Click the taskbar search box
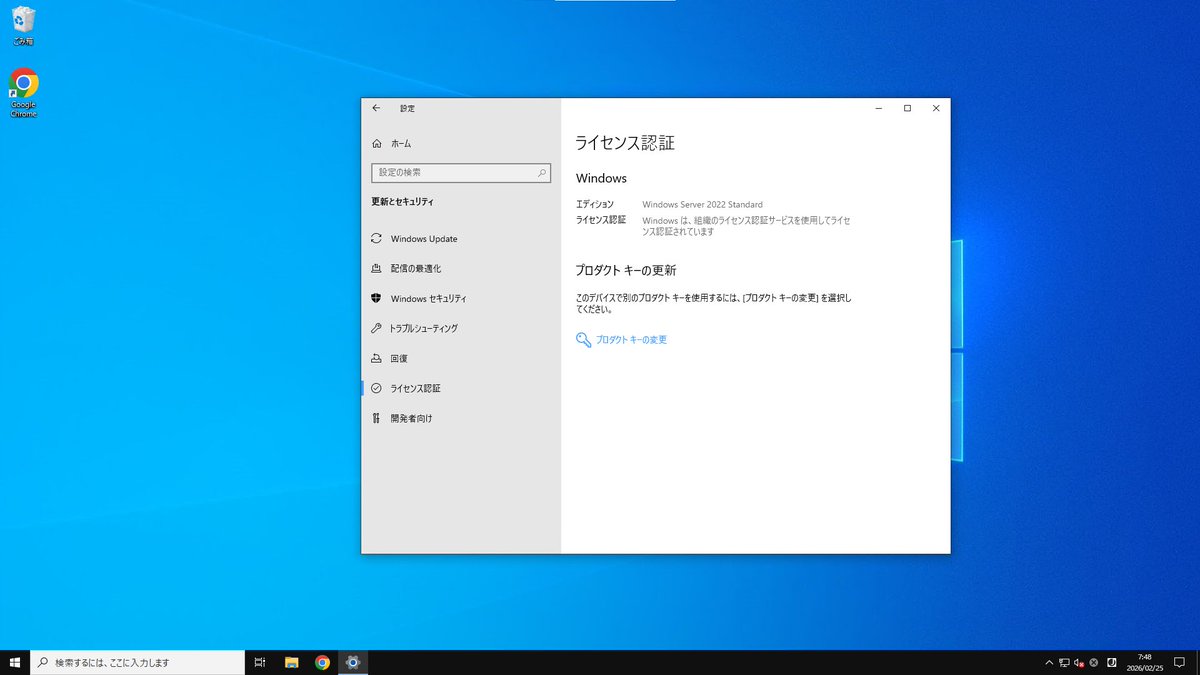Viewport: 1200px width, 675px height. pos(138,662)
